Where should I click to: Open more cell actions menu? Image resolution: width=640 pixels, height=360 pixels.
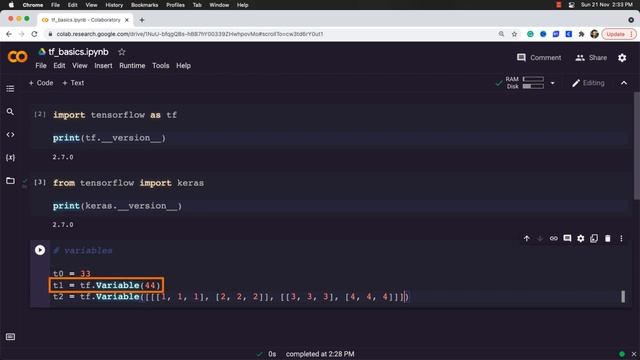(621, 238)
